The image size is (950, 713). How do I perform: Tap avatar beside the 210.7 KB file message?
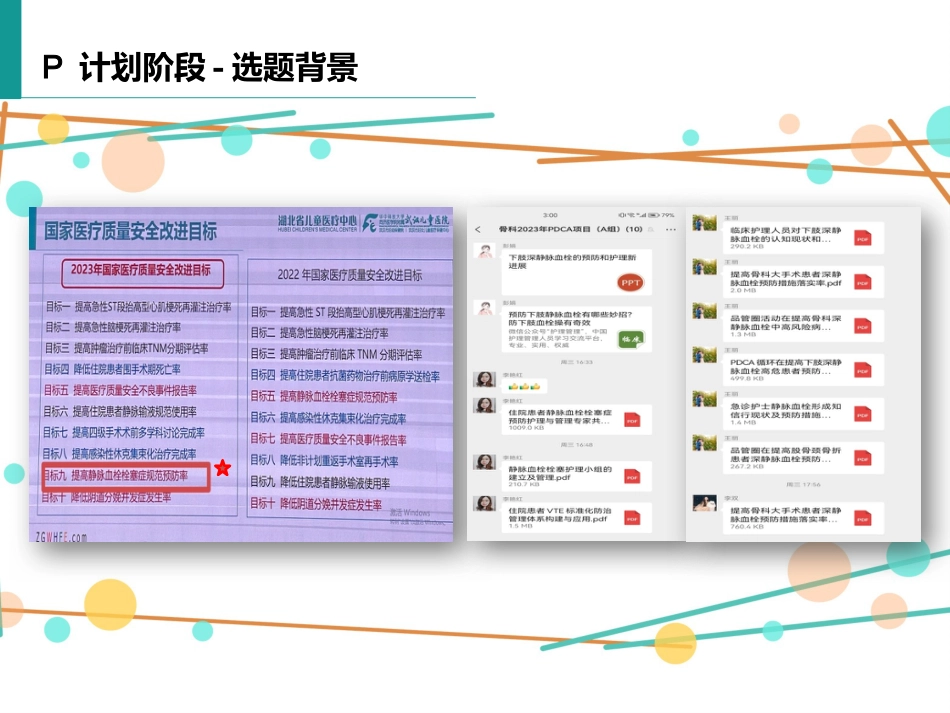(x=485, y=462)
